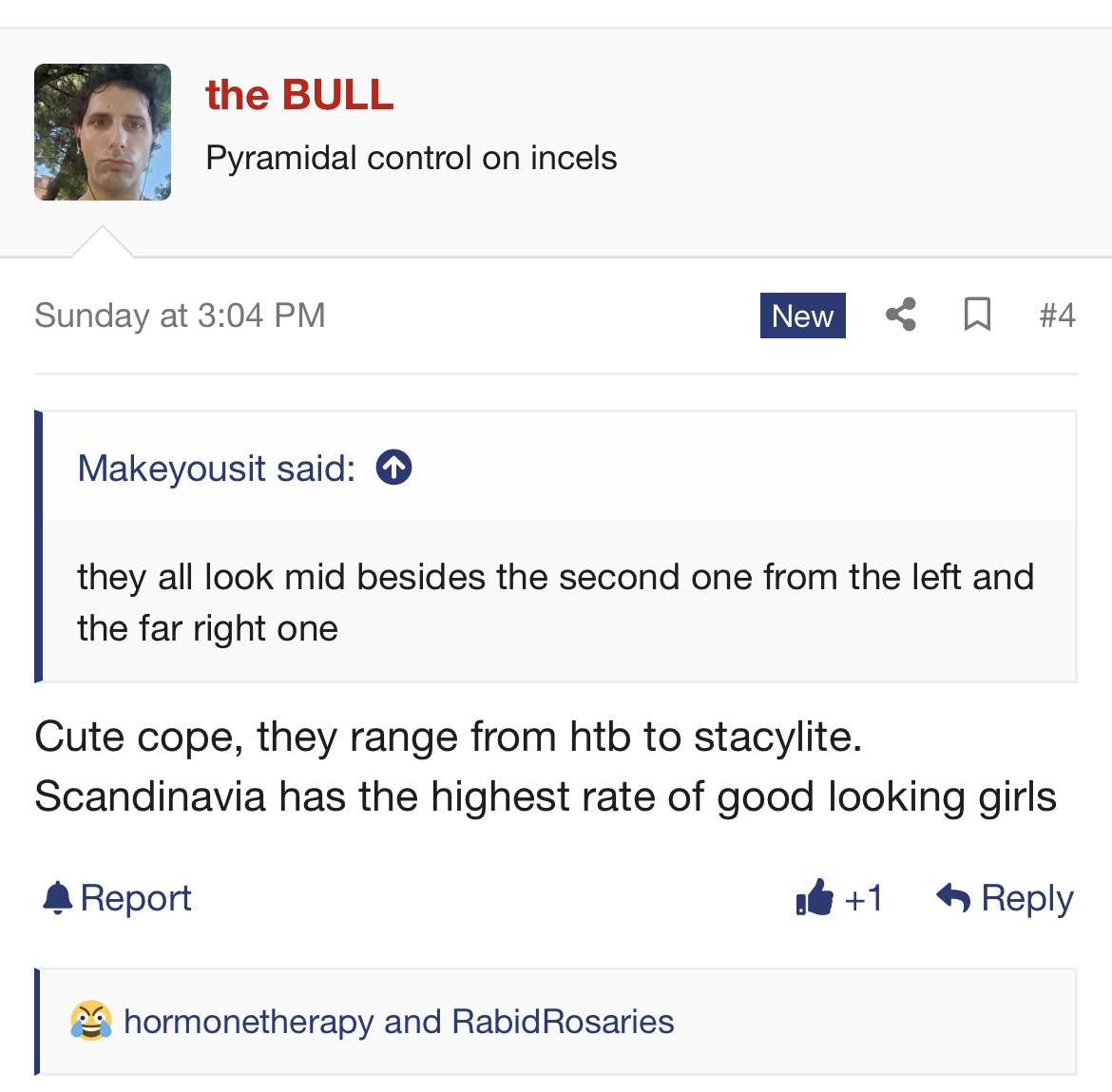
Task: Open the post number #4 permalink
Action: (x=1058, y=315)
